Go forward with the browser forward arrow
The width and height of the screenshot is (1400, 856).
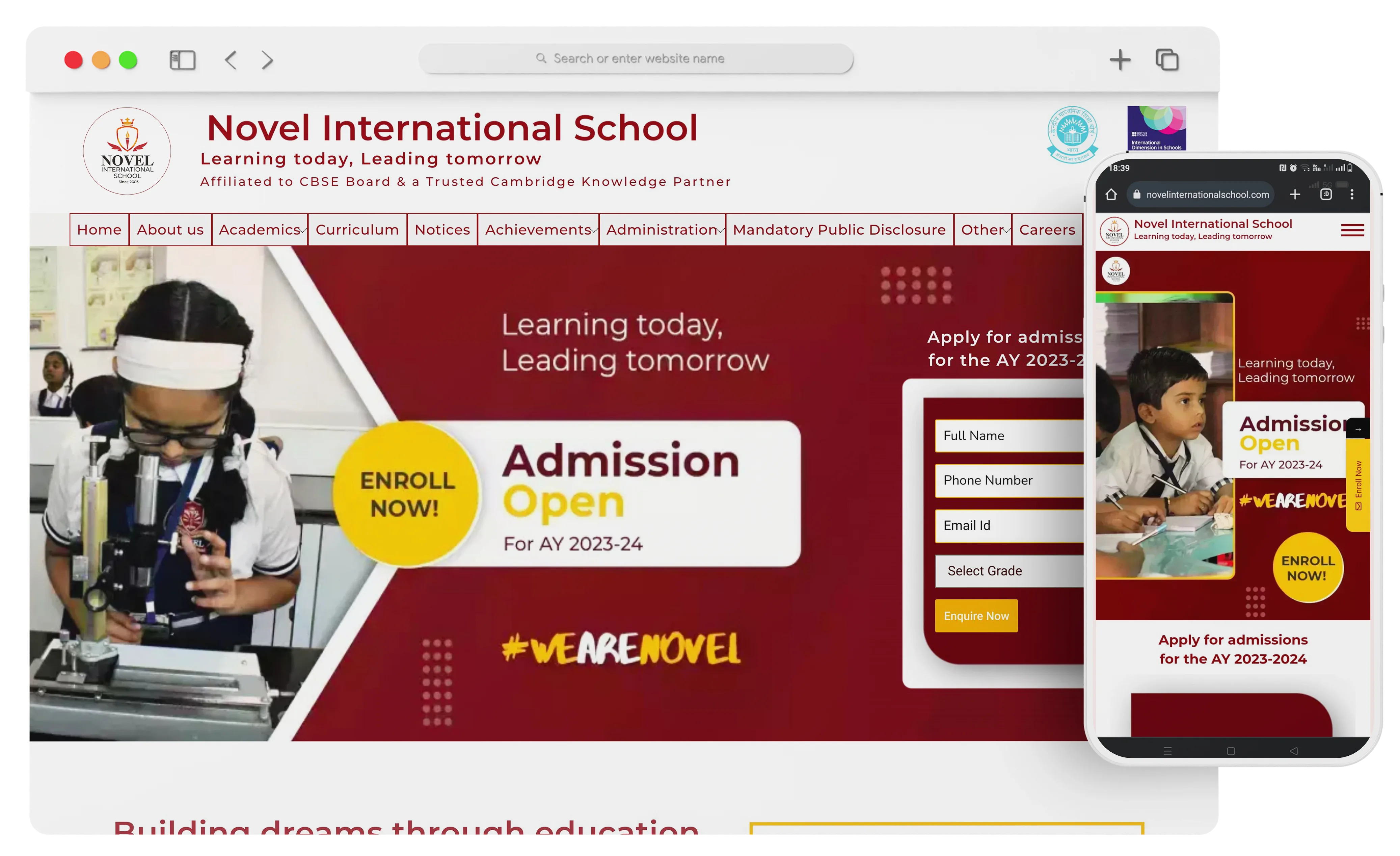(x=267, y=60)
